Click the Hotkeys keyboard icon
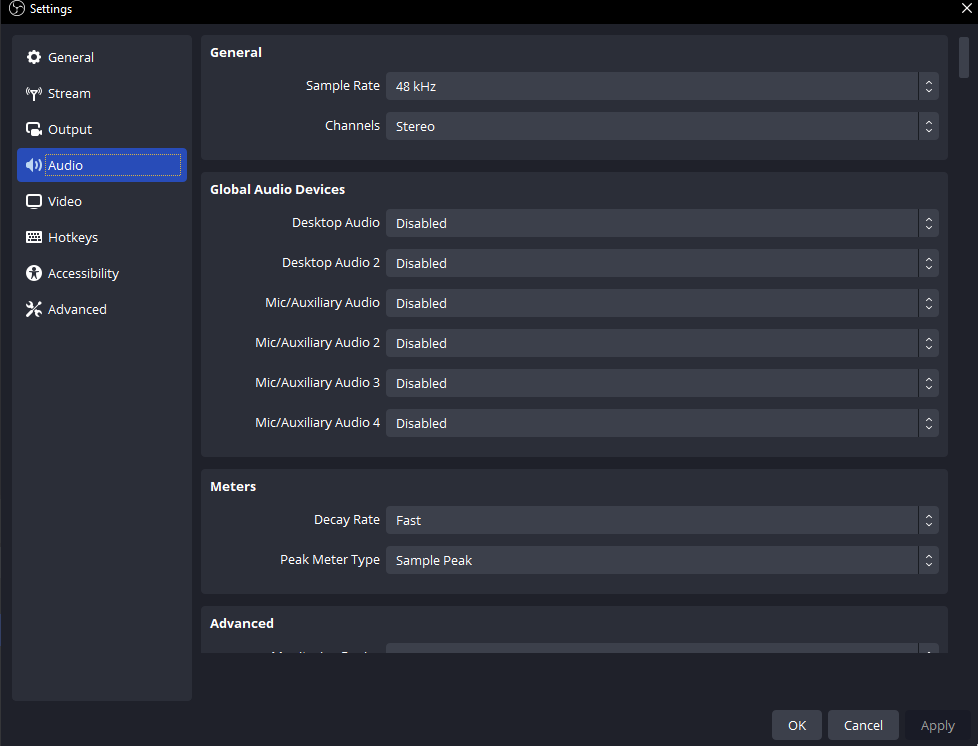Image resolution: width=978 pixels, height=746 pixels. pyautogui.click(x=34, y=237)
